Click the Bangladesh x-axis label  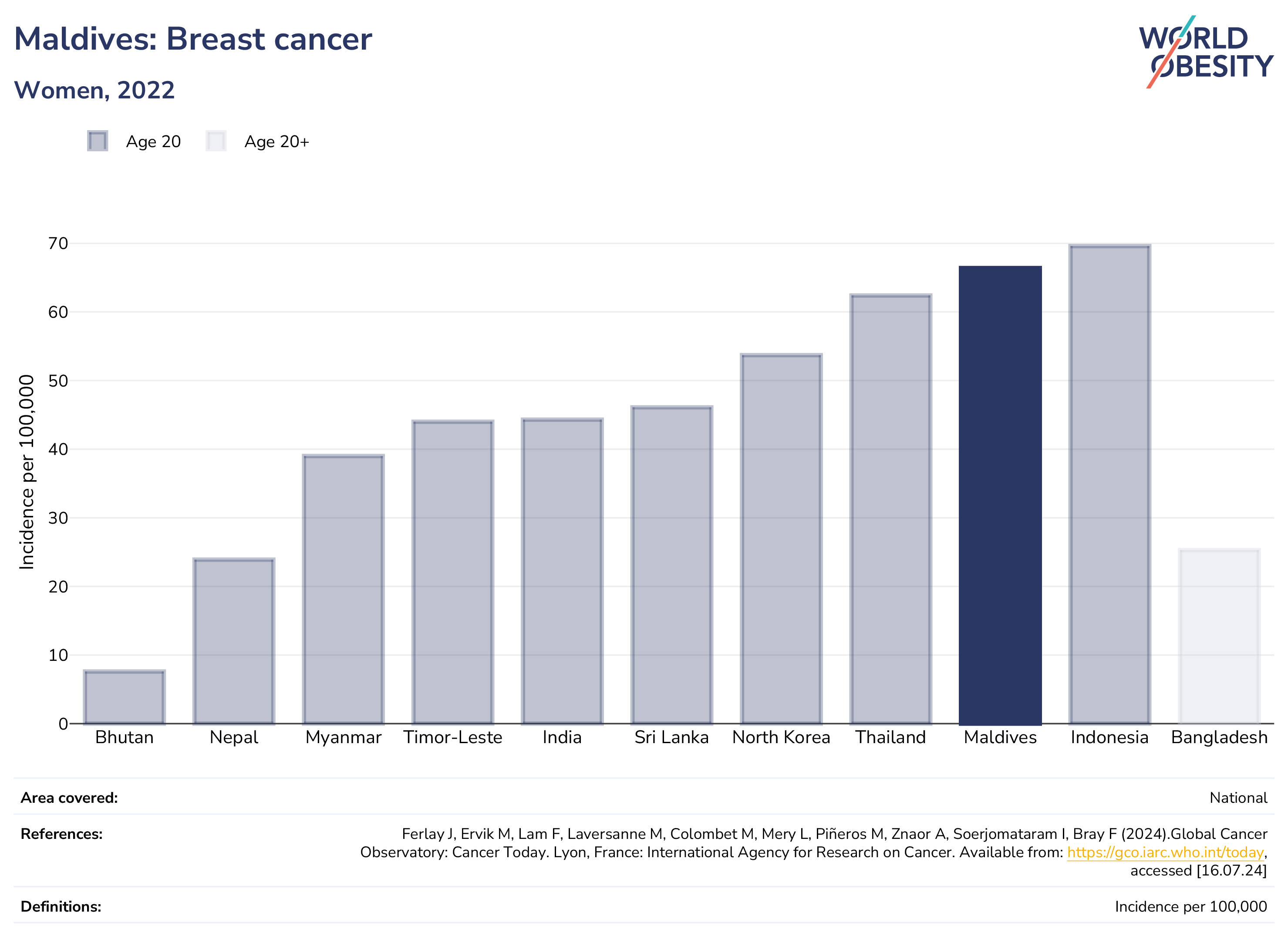[x=1219, y=737]
